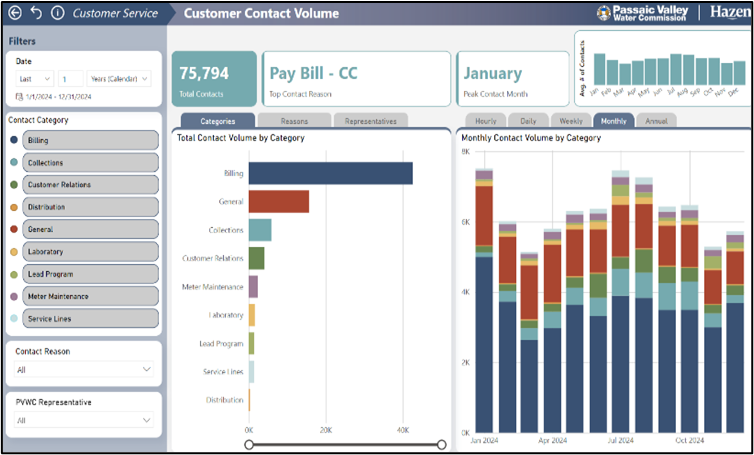Select the Annual tab
The height and width of the screenshot is (455, 754).
(656, 121)
